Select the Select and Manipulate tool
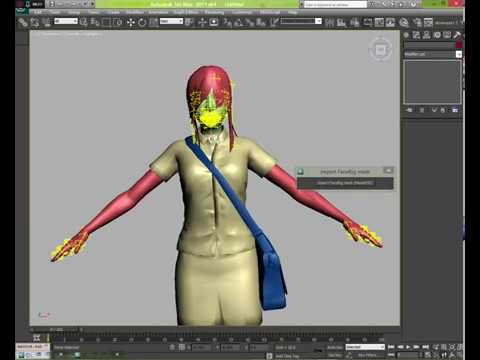Screen dimensions: 480x360 (x=202, y=22)
